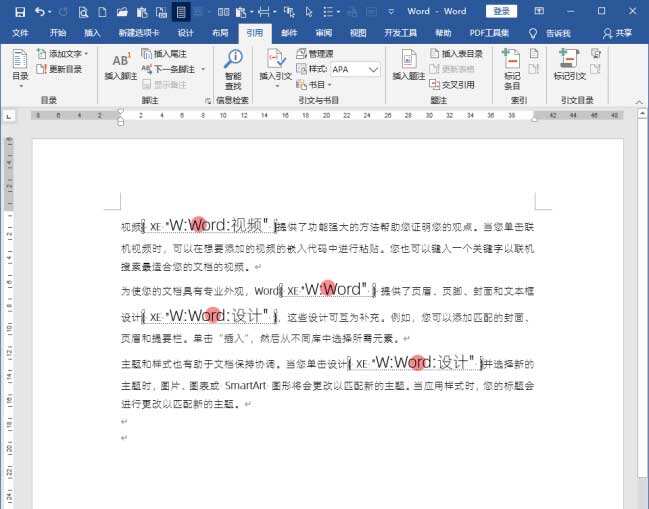The width and height of the screenshot is (649, 509).
Task: Click Manage Sources (管理源)
Action: (315, 54)
